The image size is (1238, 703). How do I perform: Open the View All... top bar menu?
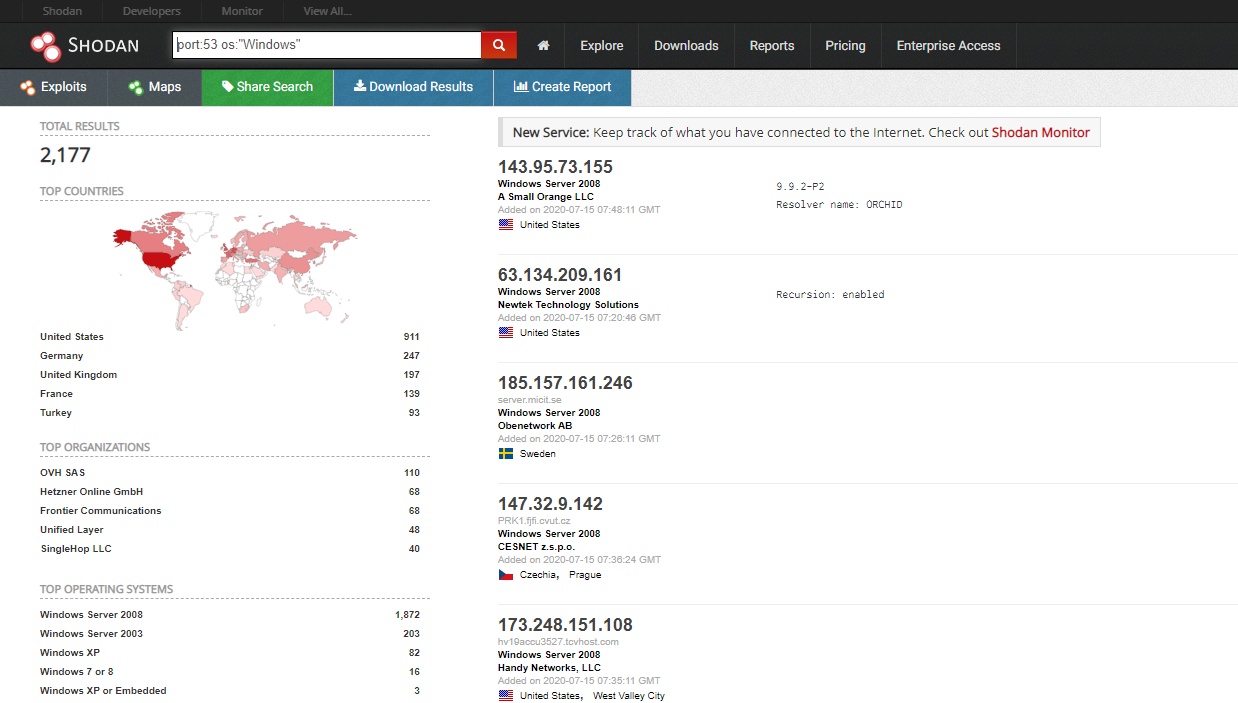pyautogui.click(x=328, y=11)
